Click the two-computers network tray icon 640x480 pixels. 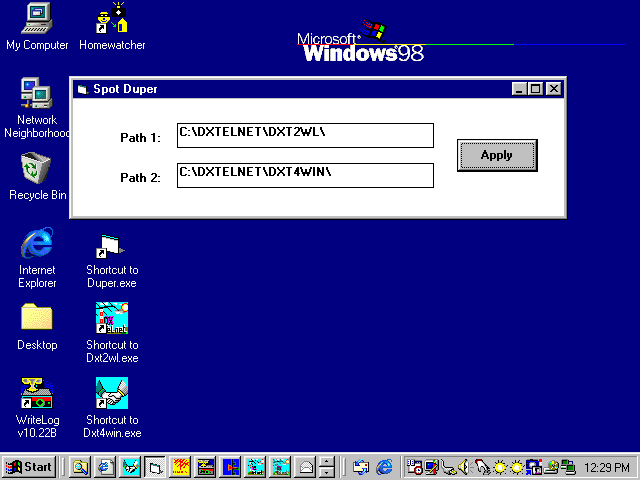tap(568, 467)
